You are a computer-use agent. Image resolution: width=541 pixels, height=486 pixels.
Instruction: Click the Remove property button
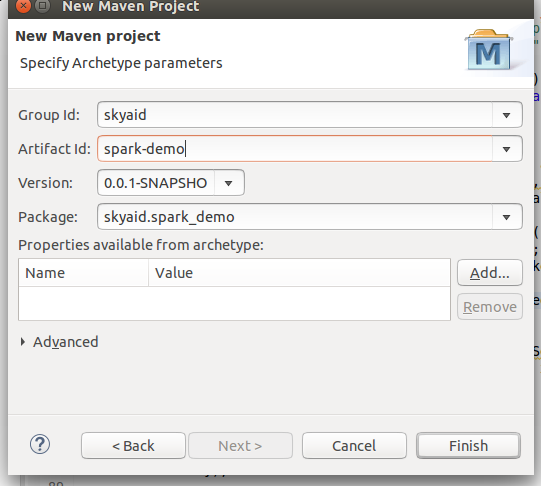click(x=490, y=307)
